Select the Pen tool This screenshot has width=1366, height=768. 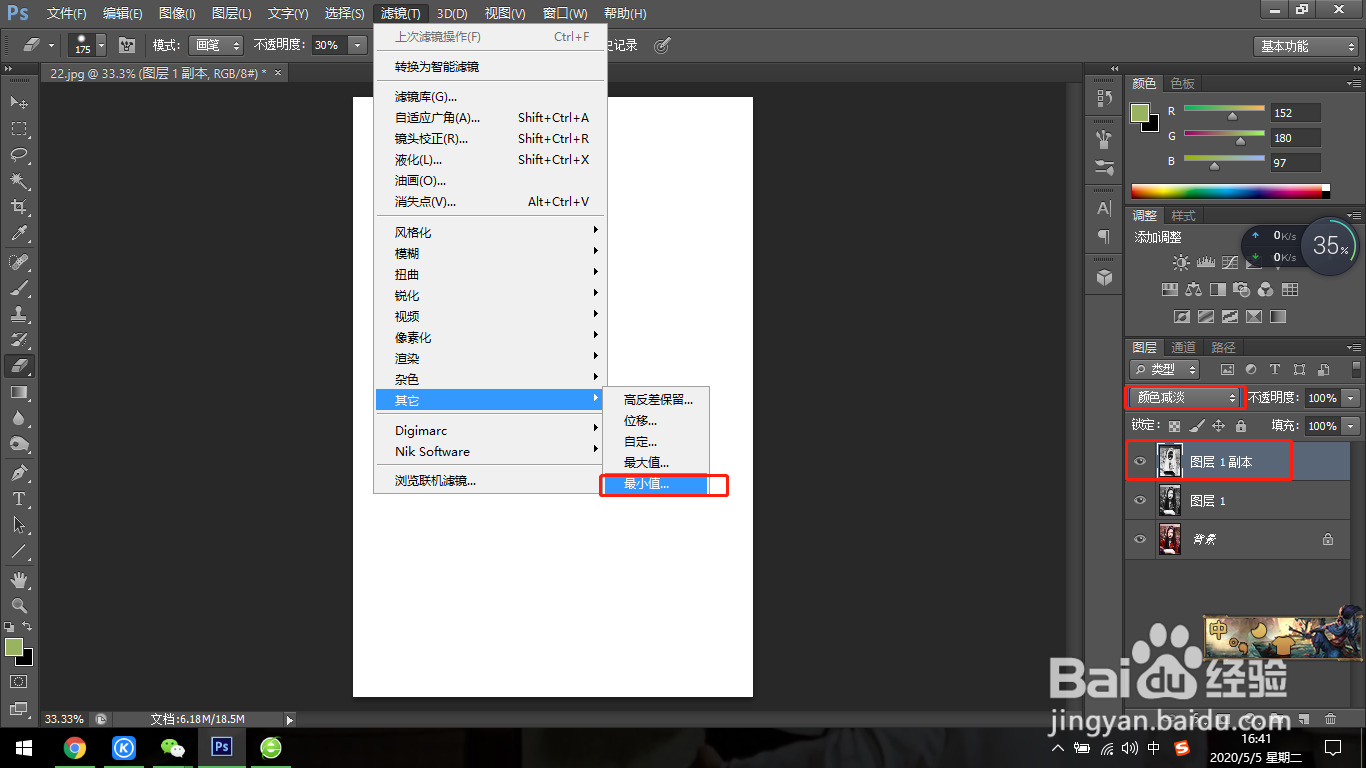19,472
